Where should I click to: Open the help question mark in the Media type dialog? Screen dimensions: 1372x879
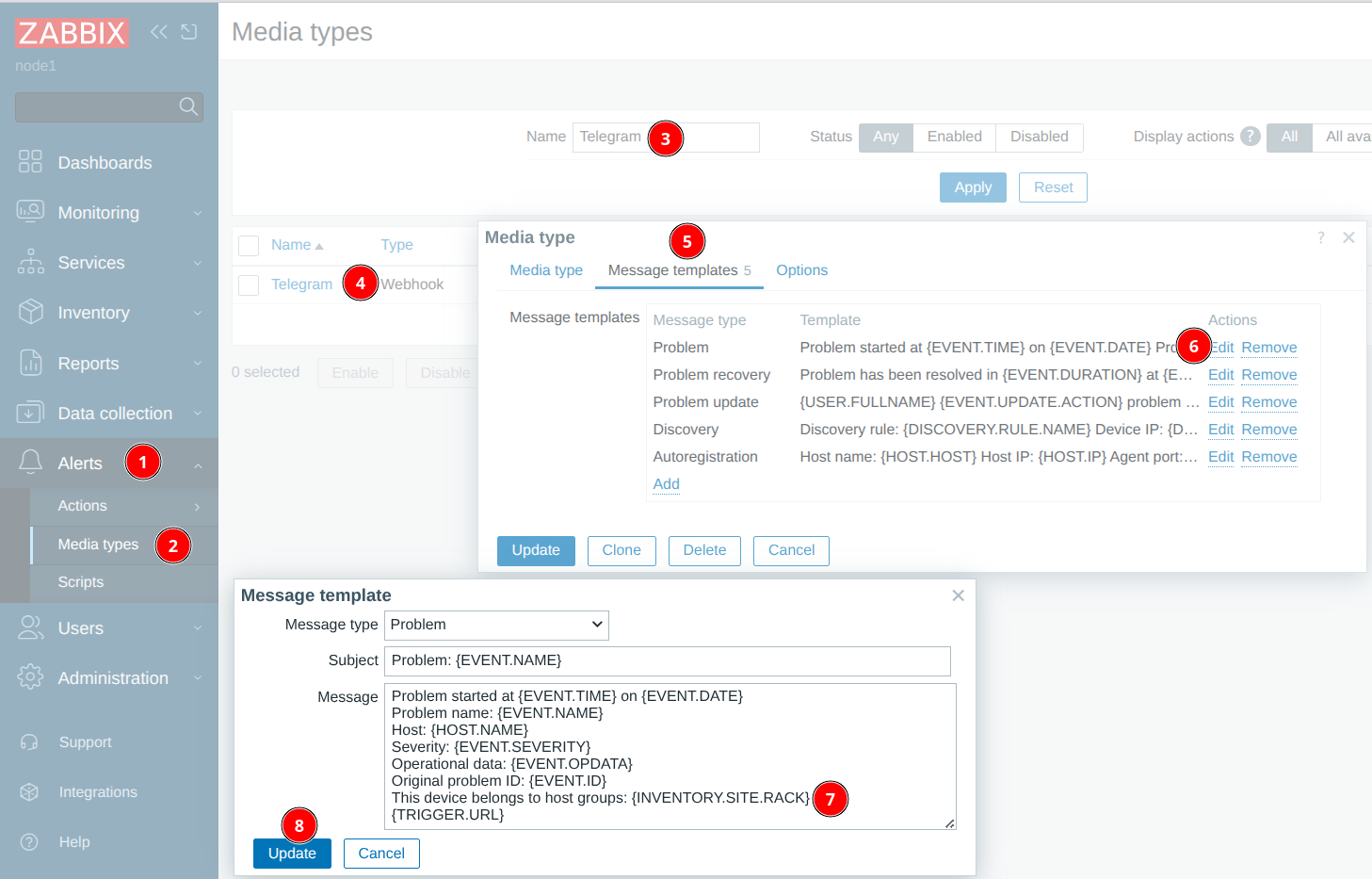coord(1320,237)
